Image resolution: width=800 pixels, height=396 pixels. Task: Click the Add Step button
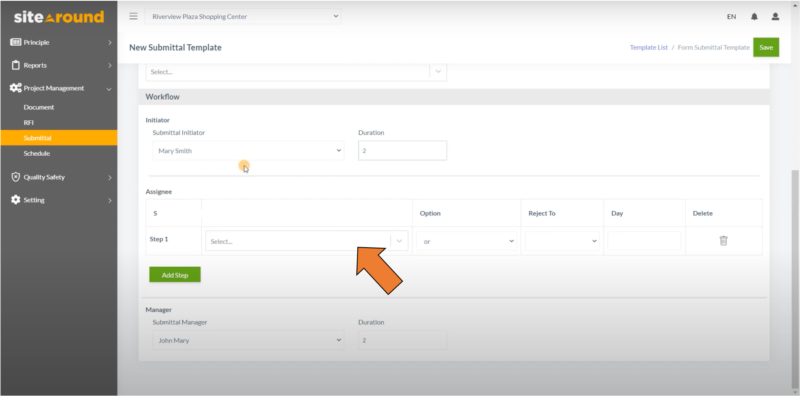pos(175,275)
